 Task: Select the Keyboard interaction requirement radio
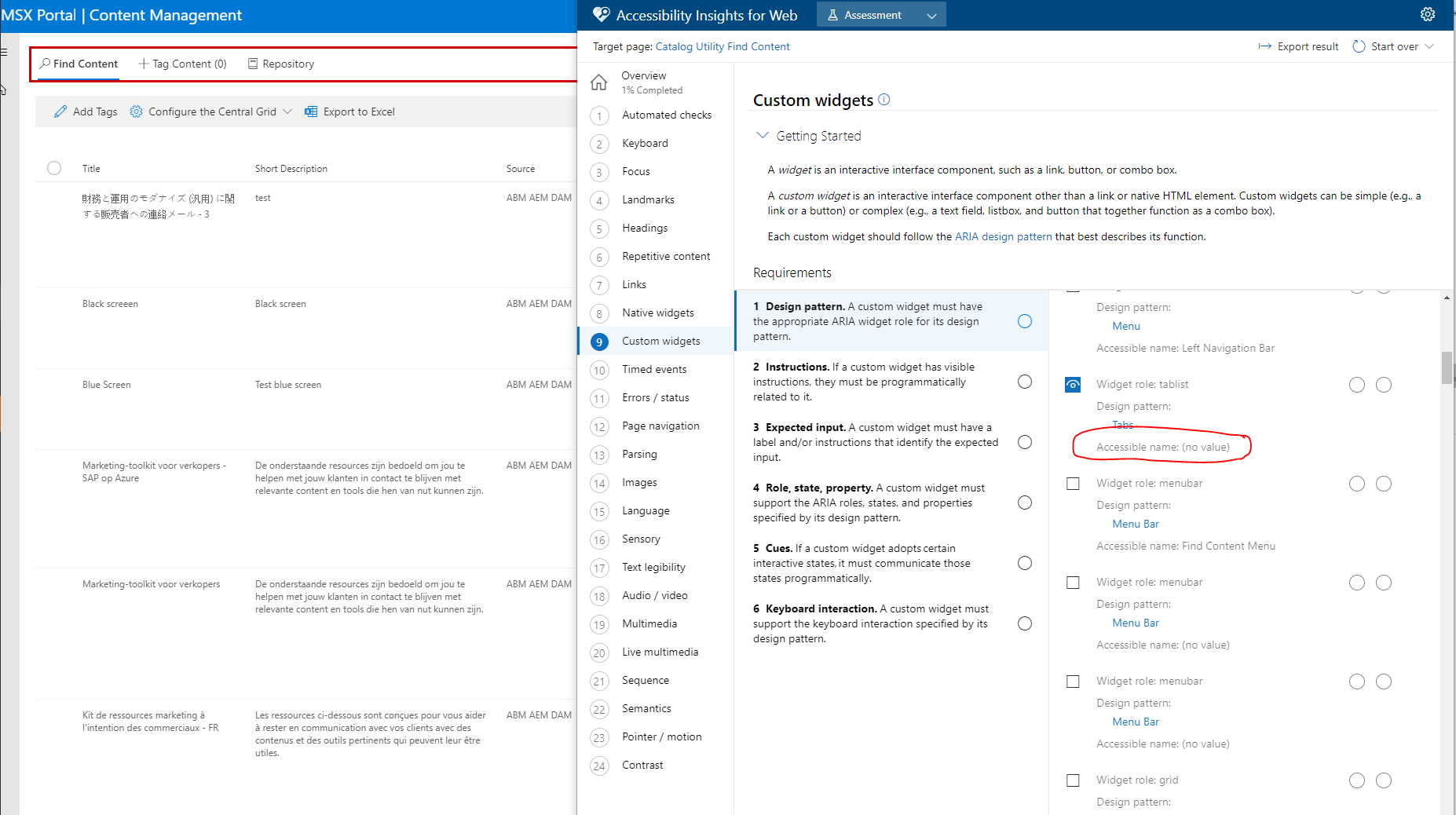1025,623
